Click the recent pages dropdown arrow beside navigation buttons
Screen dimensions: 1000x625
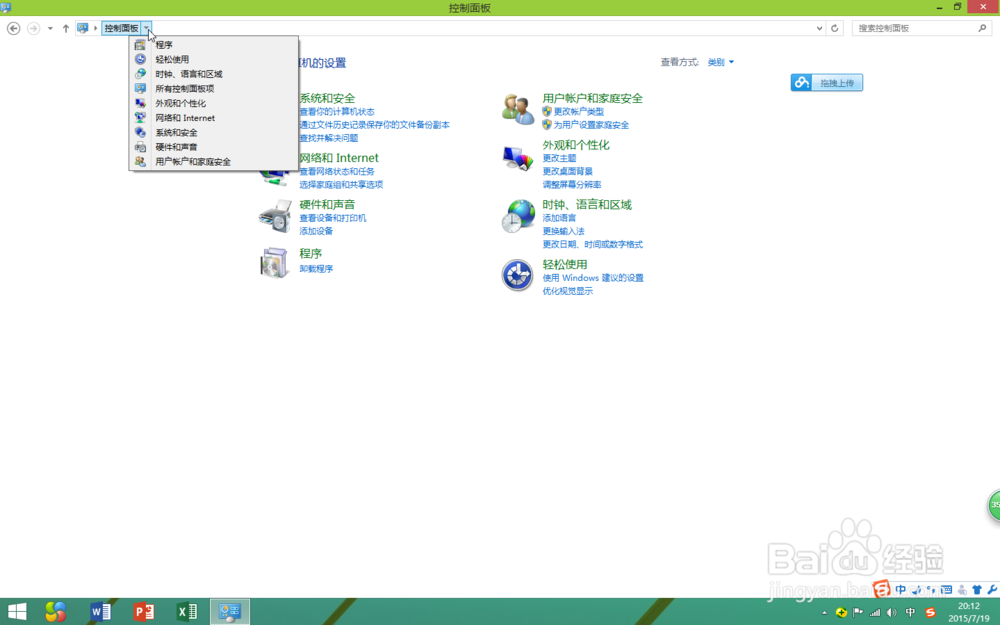50,28
